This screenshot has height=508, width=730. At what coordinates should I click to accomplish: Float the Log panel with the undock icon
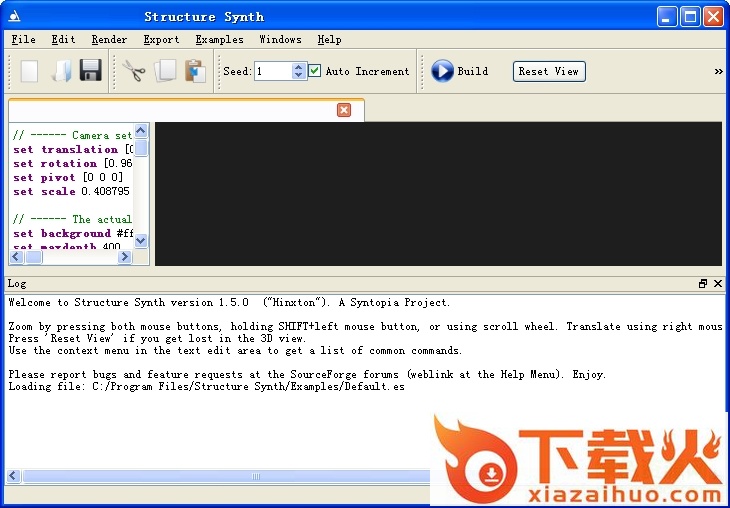click(703, 284)
